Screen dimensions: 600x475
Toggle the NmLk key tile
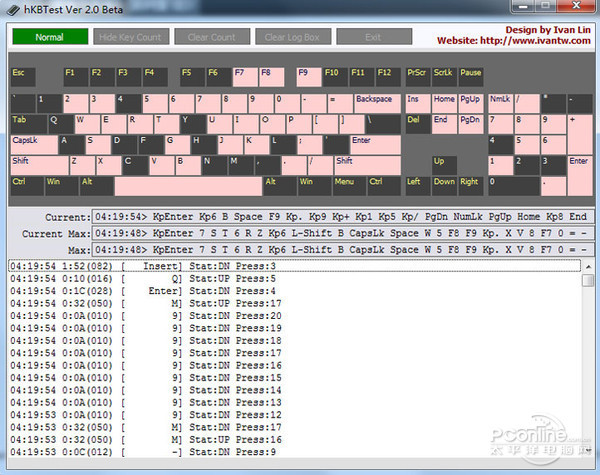pyautogui.click(x=499, y=102)
